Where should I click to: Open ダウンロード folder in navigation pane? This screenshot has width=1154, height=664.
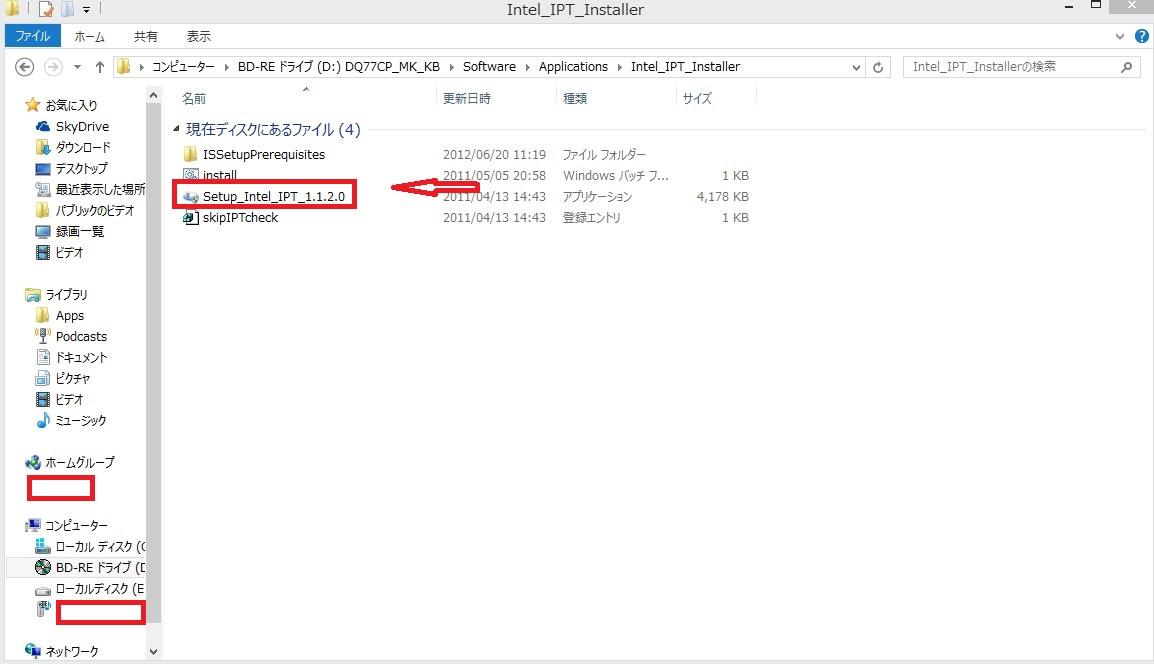82,147
